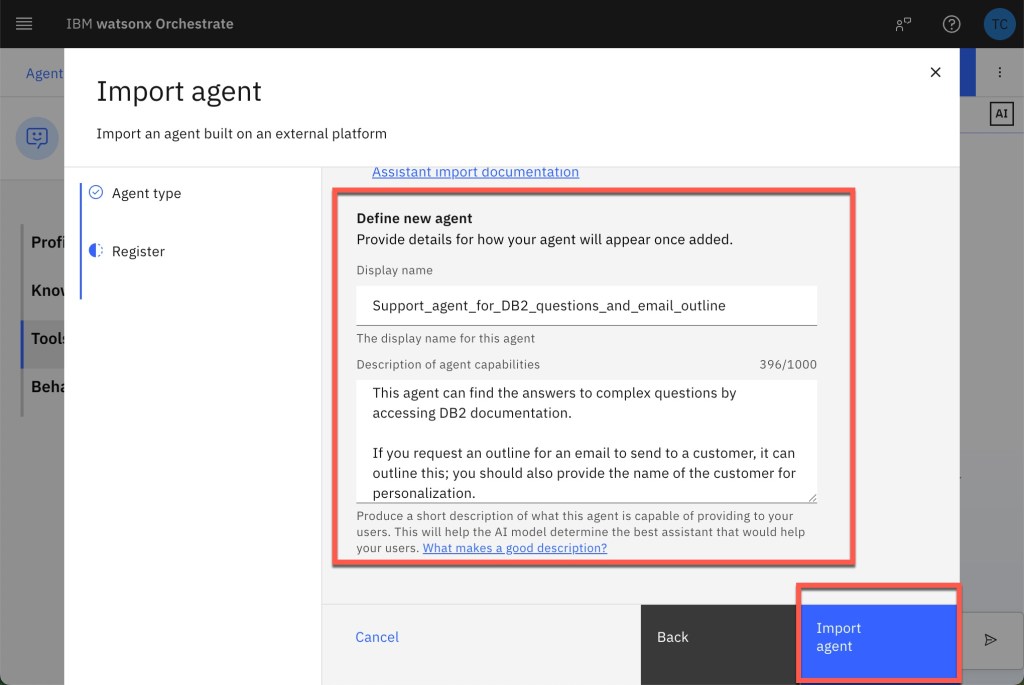Click the send message arrow icon
The width and height of the screenshot is (1024, 685).
pos(990,640)
